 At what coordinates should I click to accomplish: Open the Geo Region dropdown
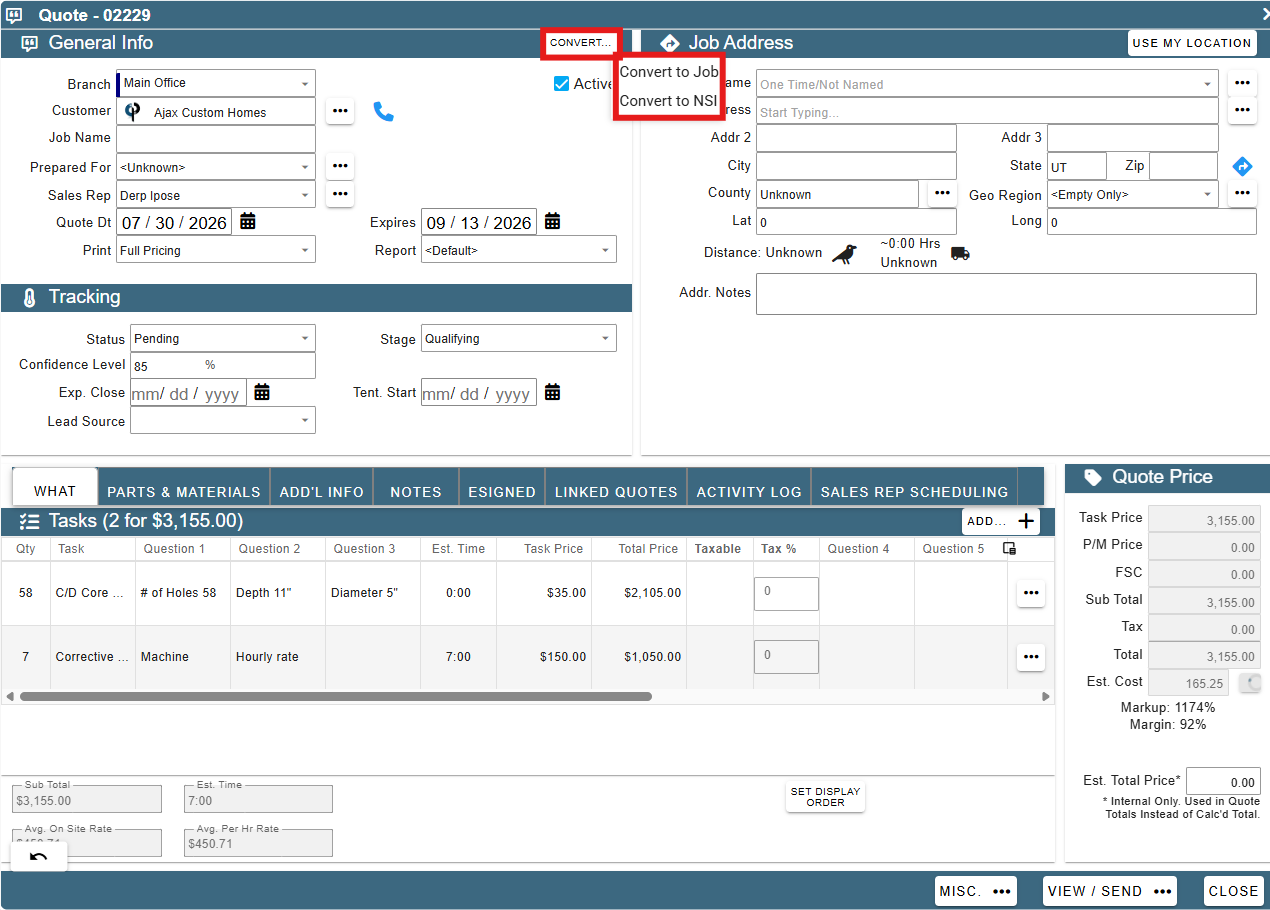tap(1133, 194)
